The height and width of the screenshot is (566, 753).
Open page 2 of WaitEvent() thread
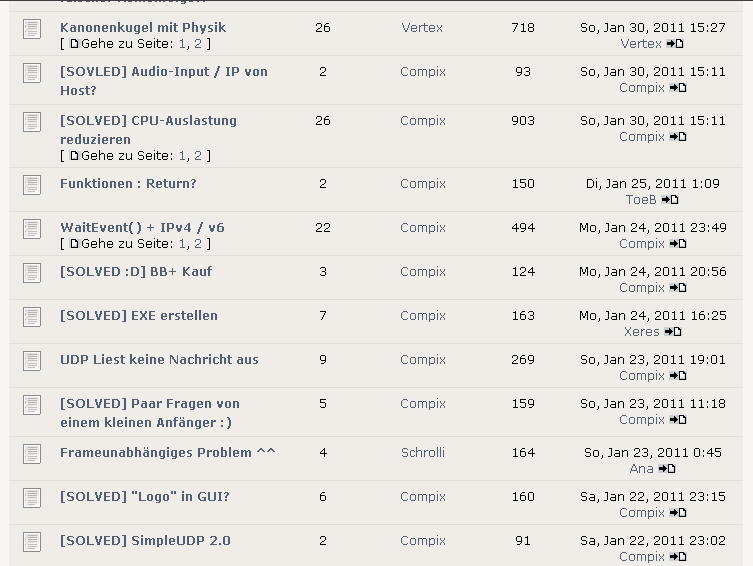[x=198, y=244]
